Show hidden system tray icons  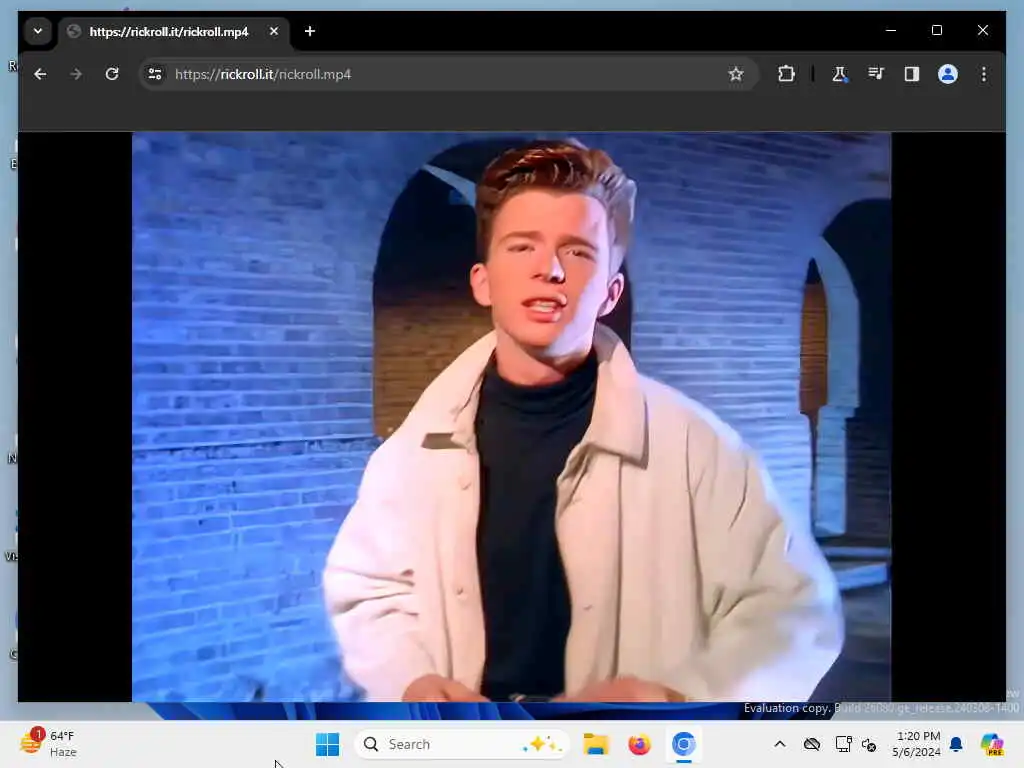pyautogui.click(x=780, y=744)
